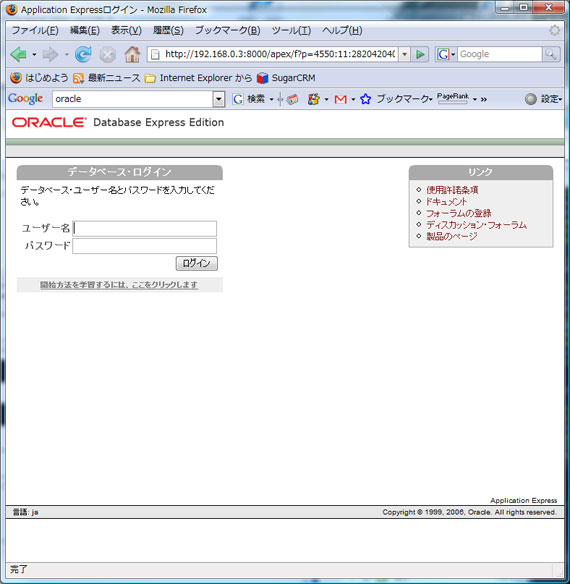Click the ORACLE logo
The width and height of the screenshot is (570, 584).
tap(49, 122)
